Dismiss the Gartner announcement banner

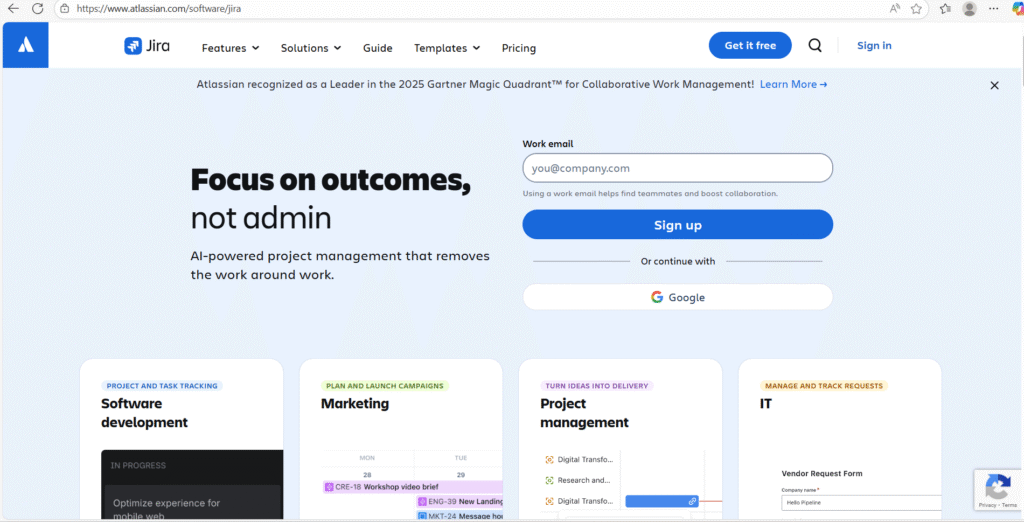(x=995, y=85)
